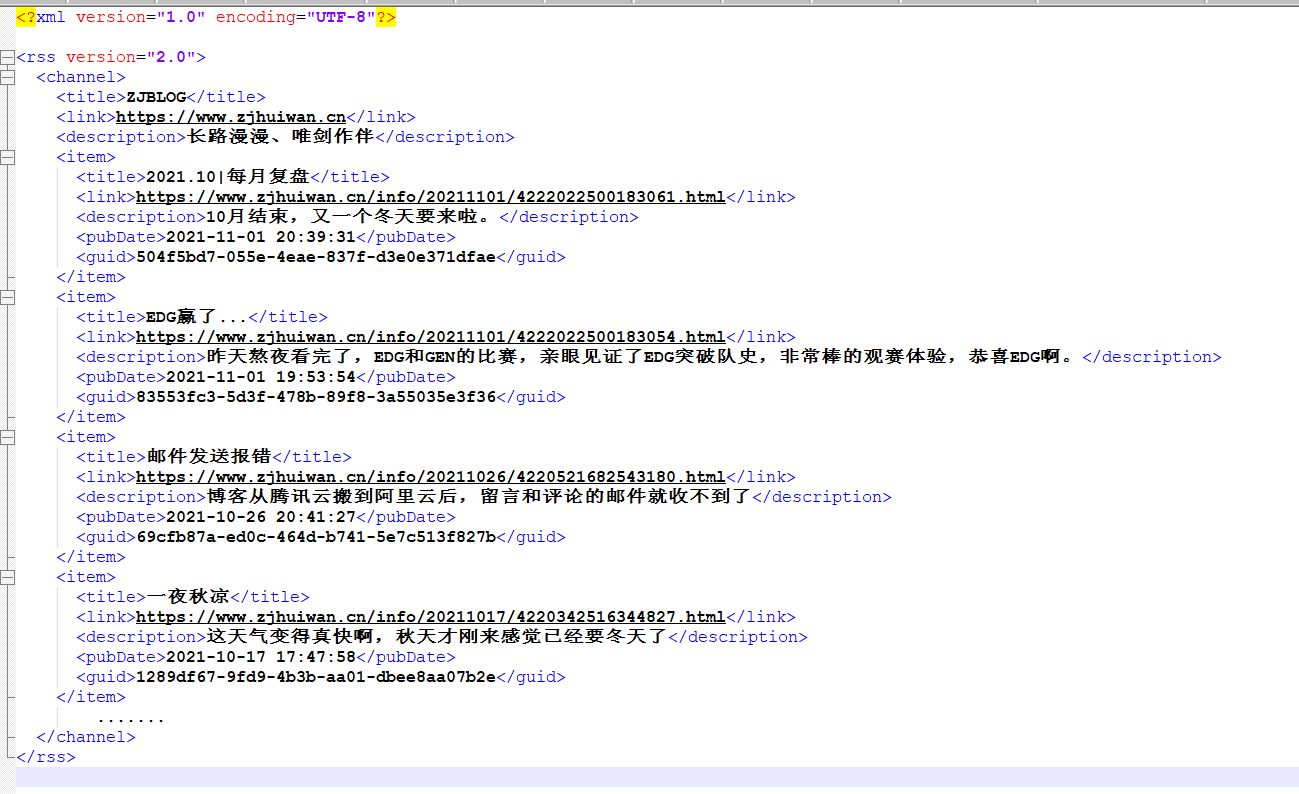Click the encoding value "UTF-8"
Screen dimensions: 1299x794
341,17
